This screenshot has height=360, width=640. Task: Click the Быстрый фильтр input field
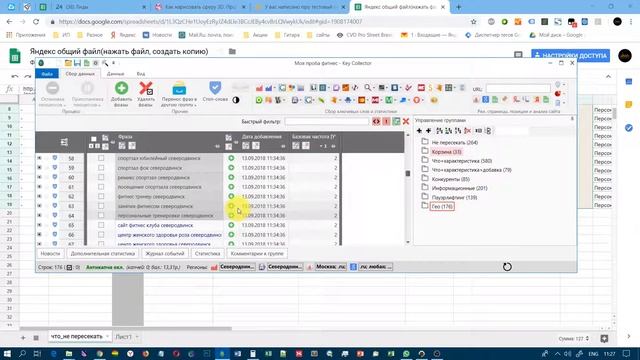point(327,122)
